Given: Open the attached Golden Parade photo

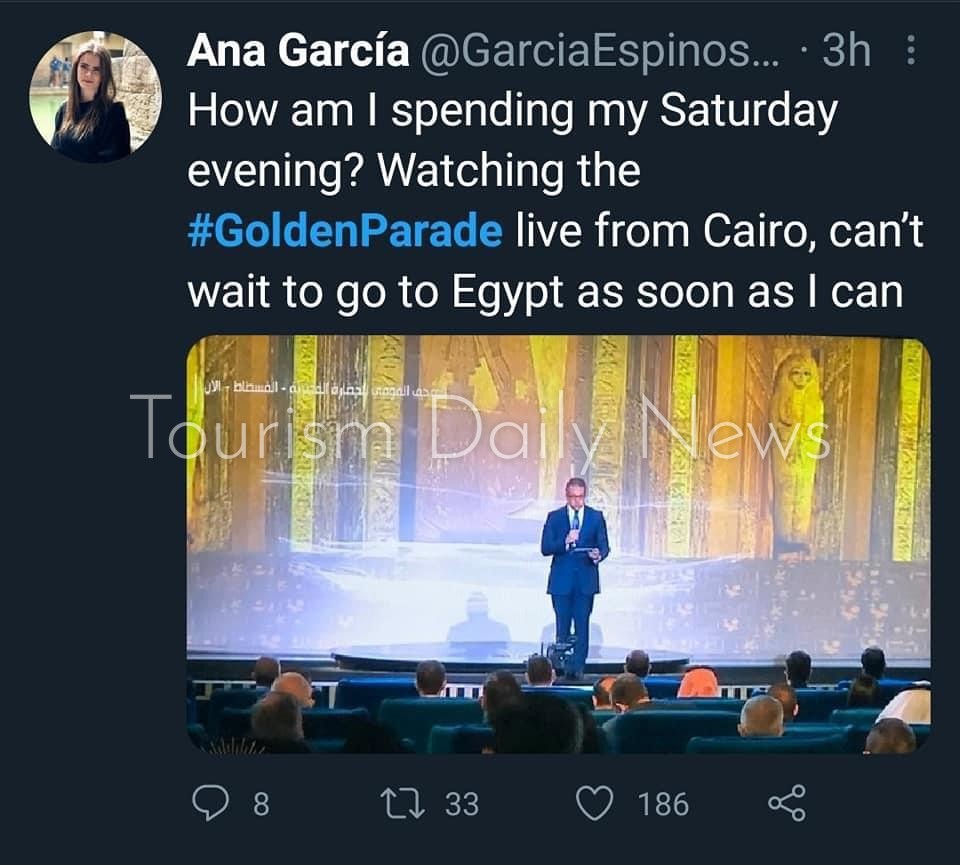Looking at the screenshot, I should click(x=558, y=545).
